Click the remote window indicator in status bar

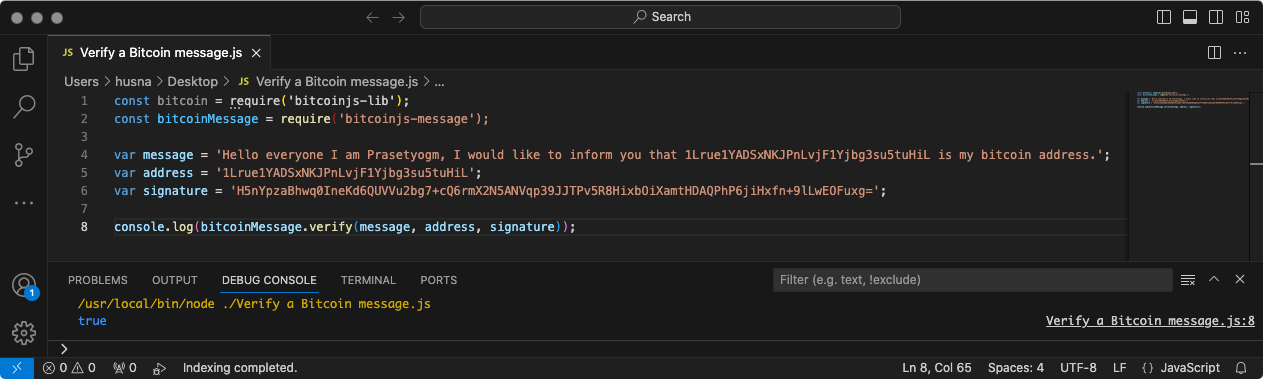[x=17, y=368]
